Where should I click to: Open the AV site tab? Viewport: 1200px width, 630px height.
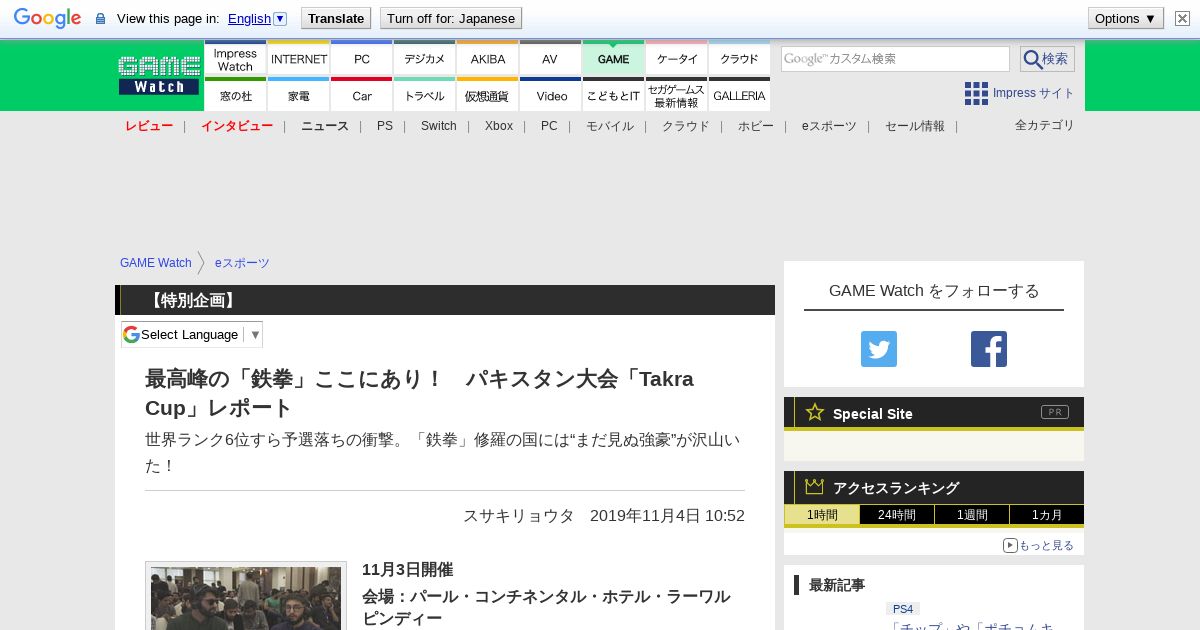click(x=550, y=59)
